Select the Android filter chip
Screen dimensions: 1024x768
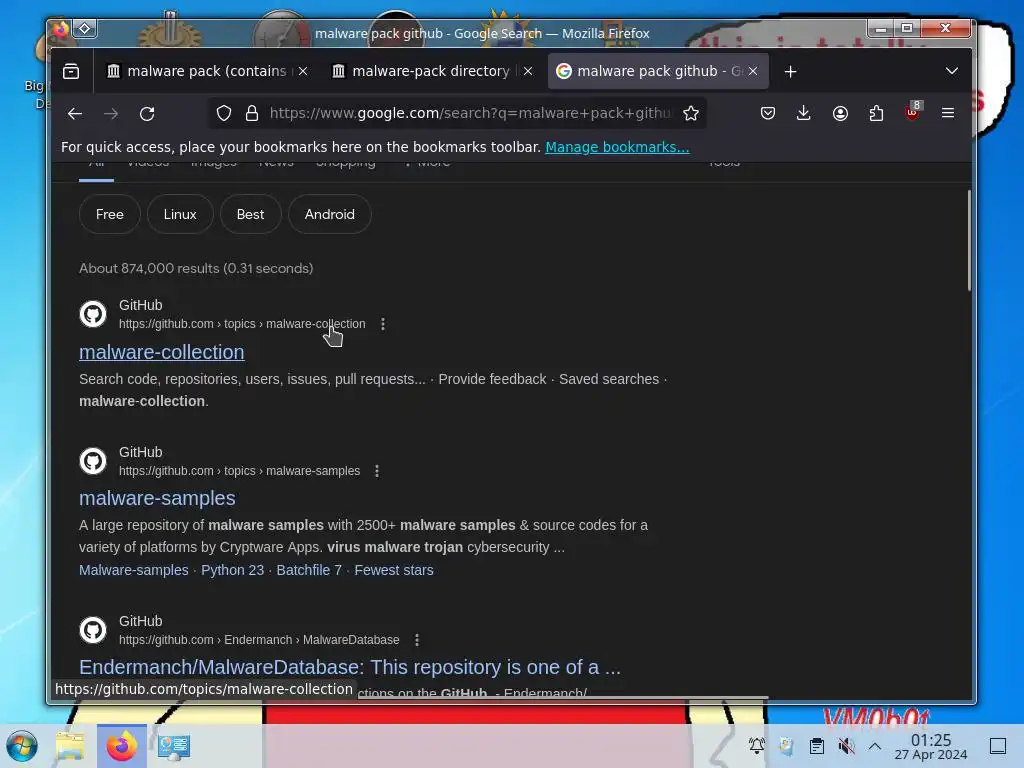tap(330, 214)
